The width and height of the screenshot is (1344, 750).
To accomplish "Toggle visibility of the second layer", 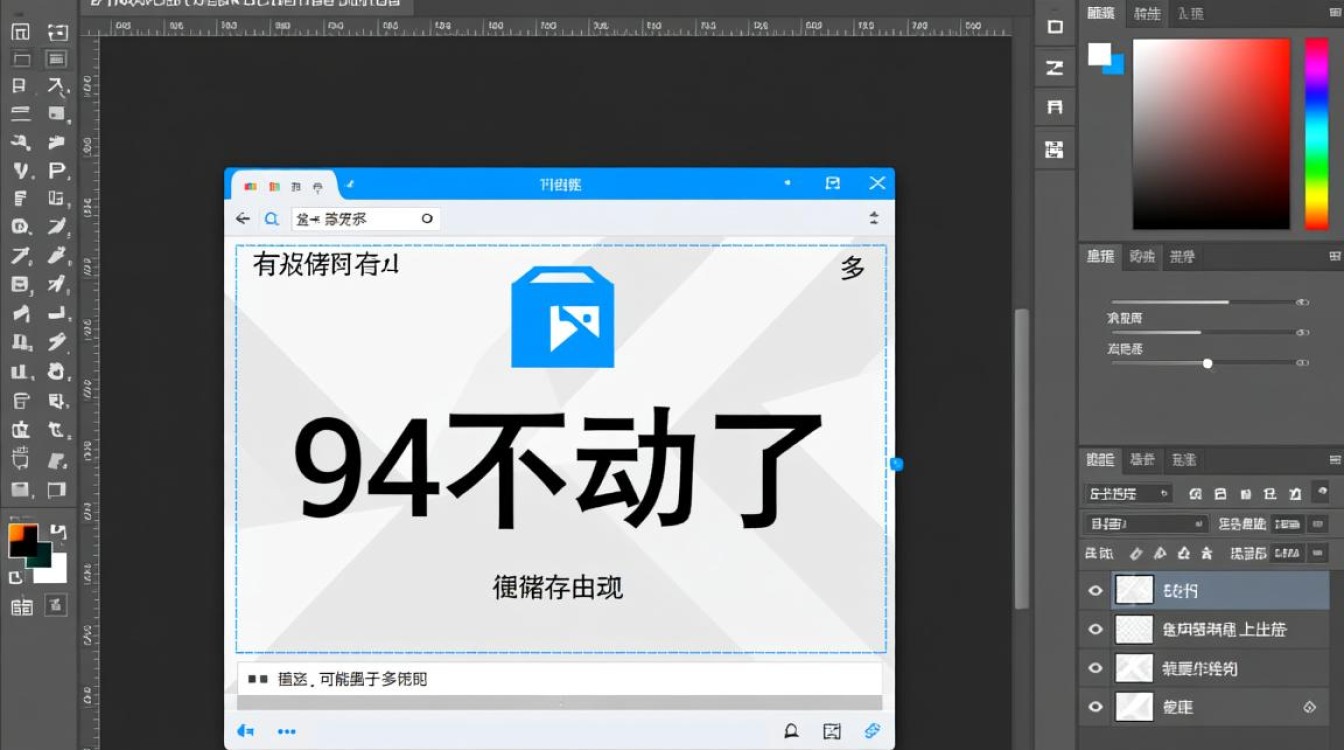I will pyautogui.click(x=1095, y=629).
